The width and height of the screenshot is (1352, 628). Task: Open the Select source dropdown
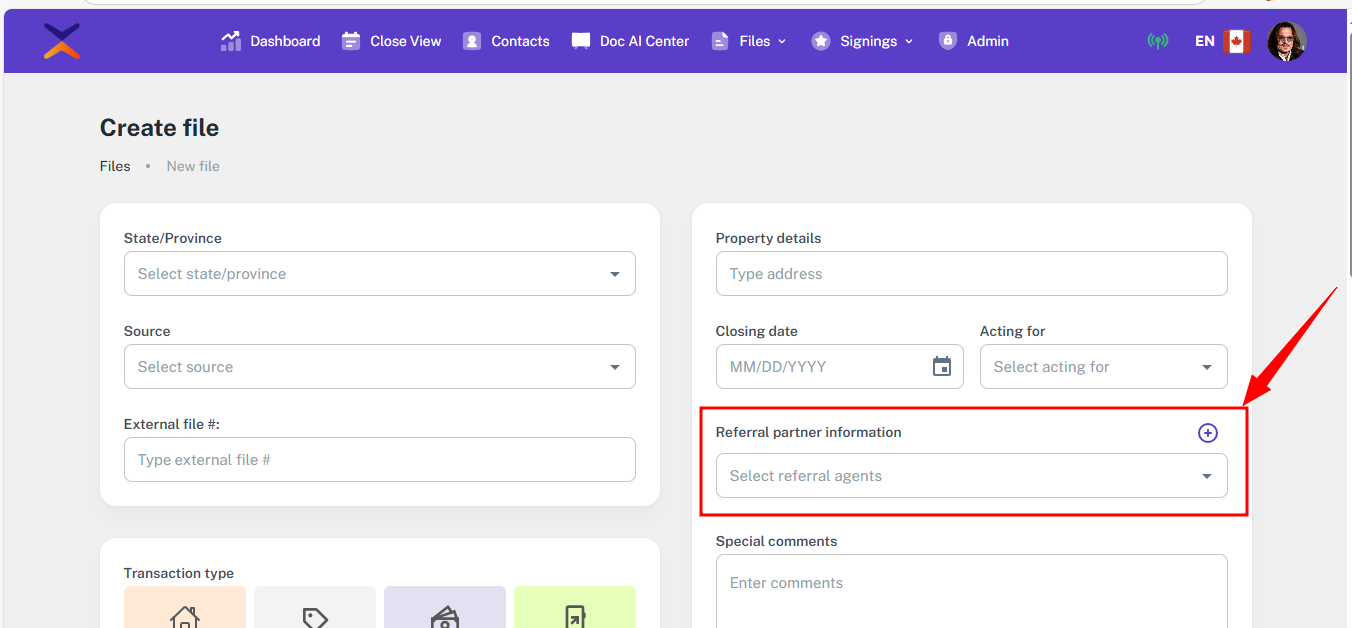(379, 367)
